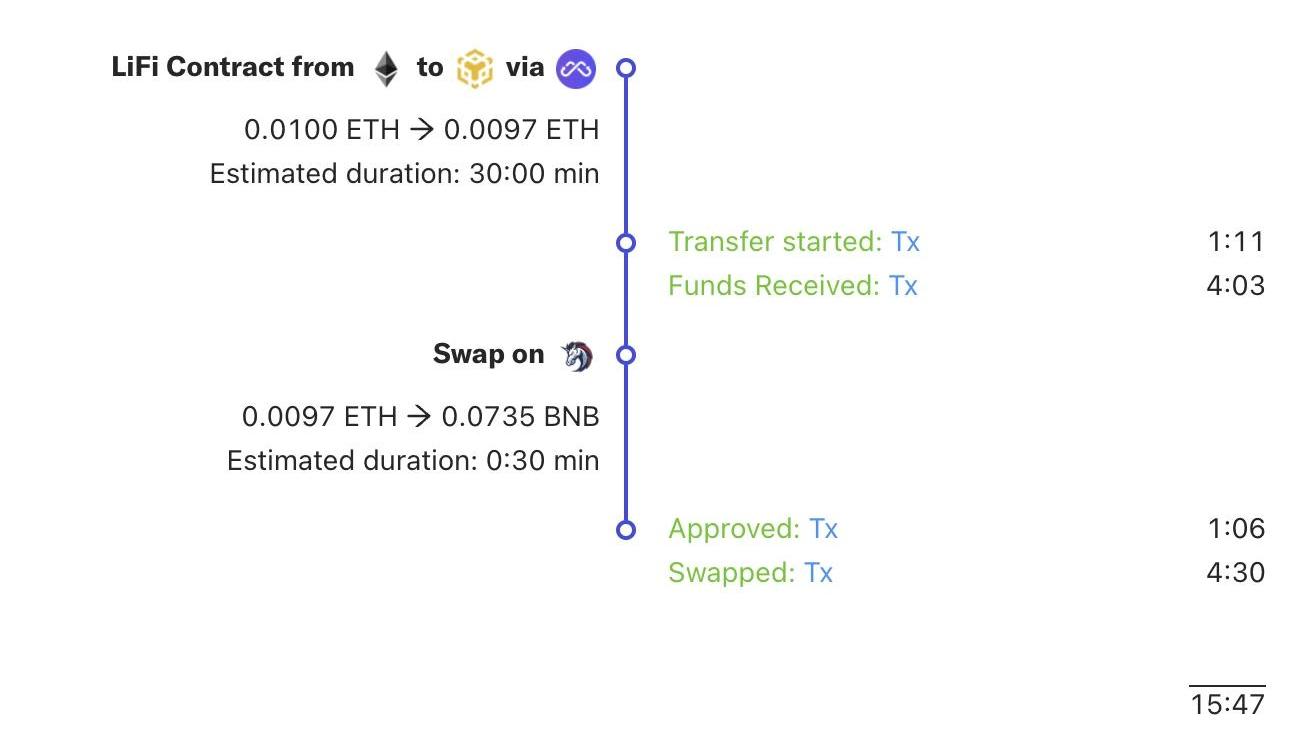Viewport: 1308px width, 756px height.
Task: Click the Swapped timestamp 4:30
Action: pos(1236,573)
